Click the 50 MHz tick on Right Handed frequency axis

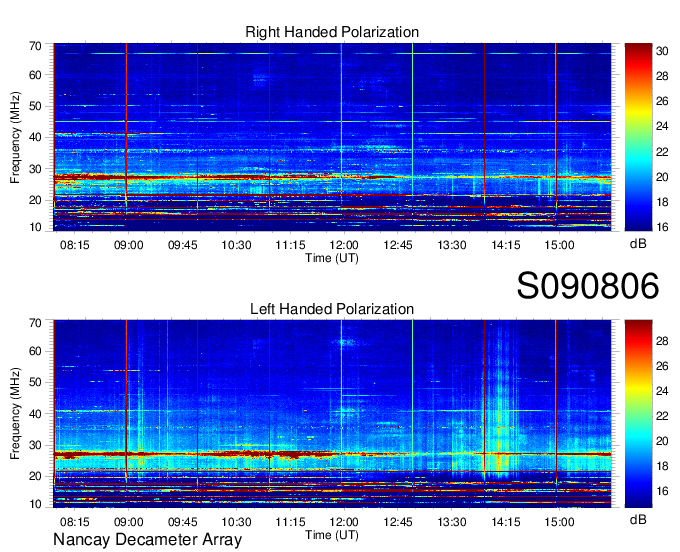coord(35,106)
